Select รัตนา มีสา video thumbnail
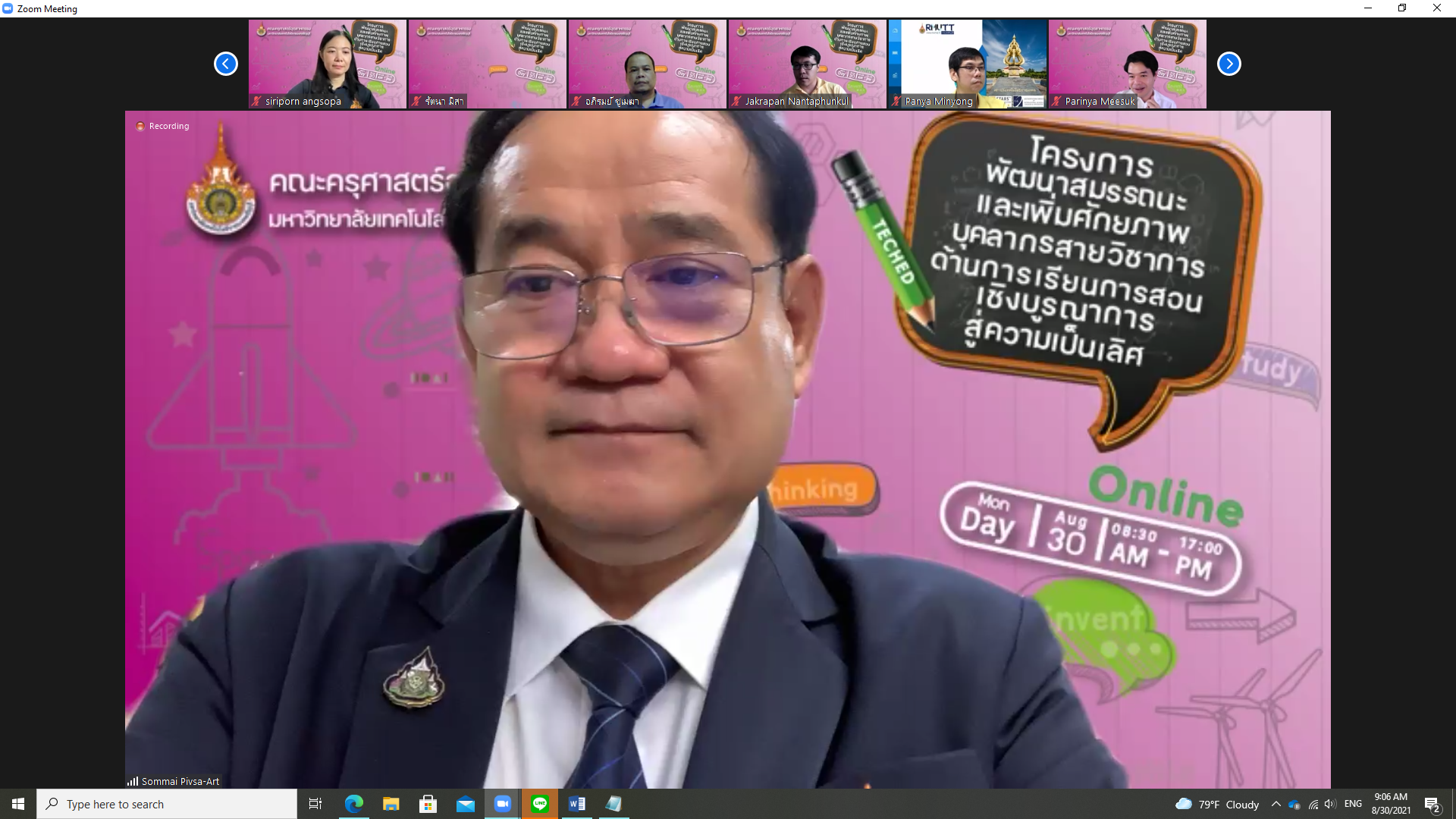Screen dimensions: 1456x819 tap(488, 64)
